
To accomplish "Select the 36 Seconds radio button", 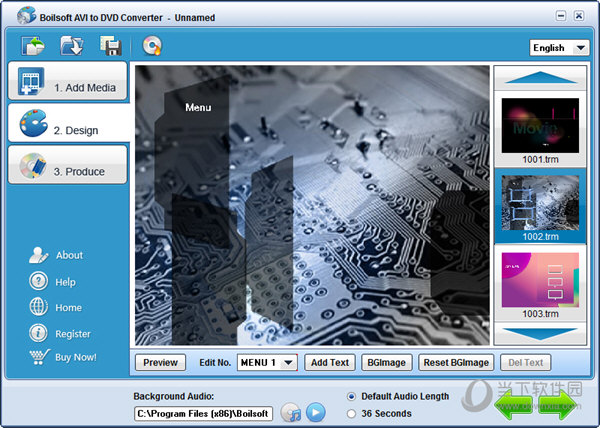I will pyautogui.click(x=351, y=413).
